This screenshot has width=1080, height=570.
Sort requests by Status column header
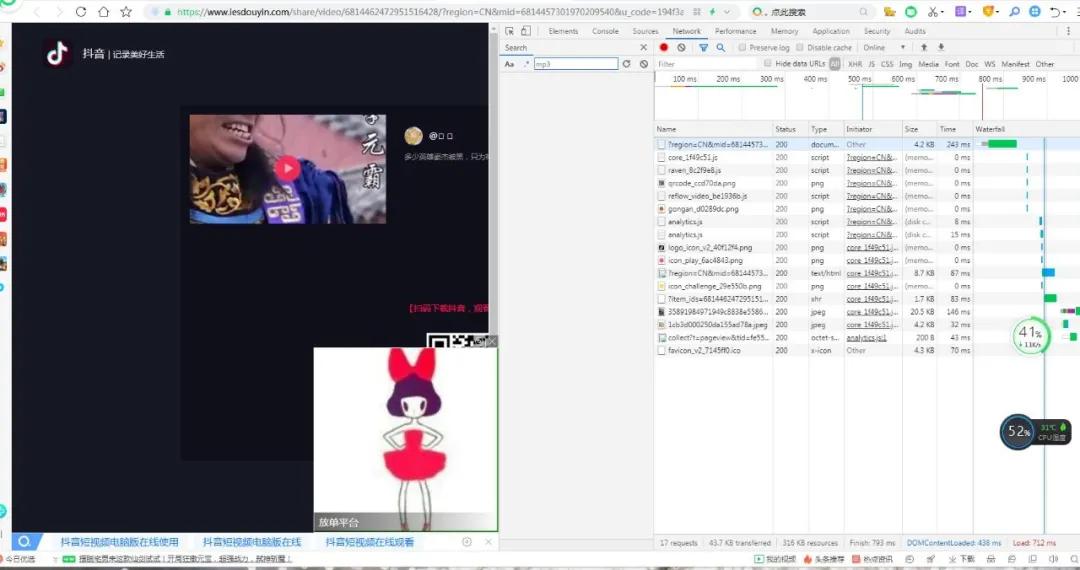[791, 129]
